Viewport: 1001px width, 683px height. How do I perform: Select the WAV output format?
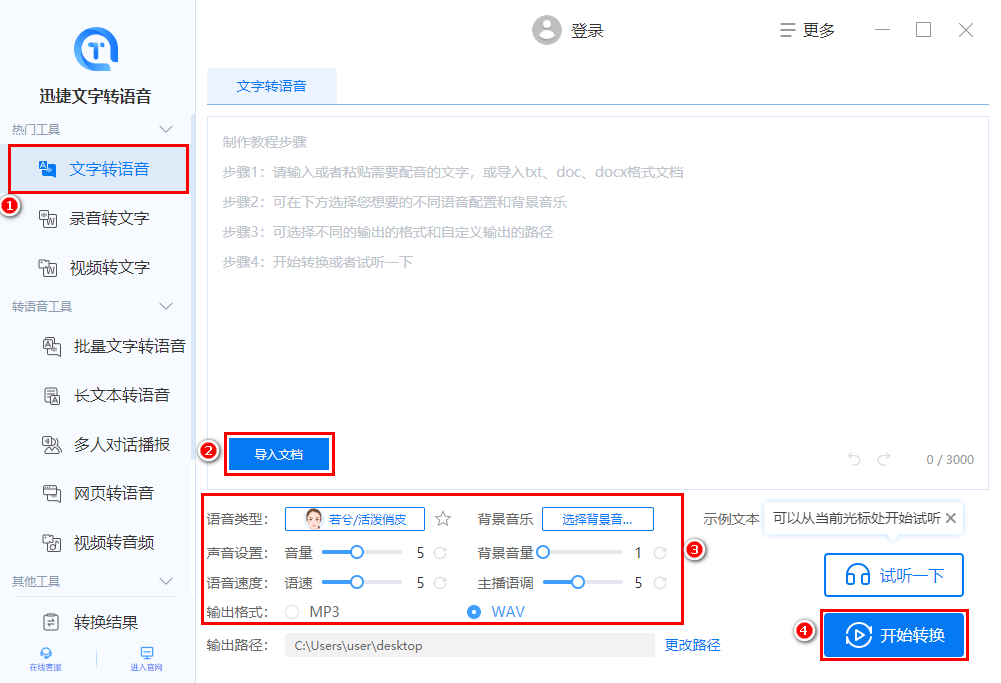pos(475,611)
